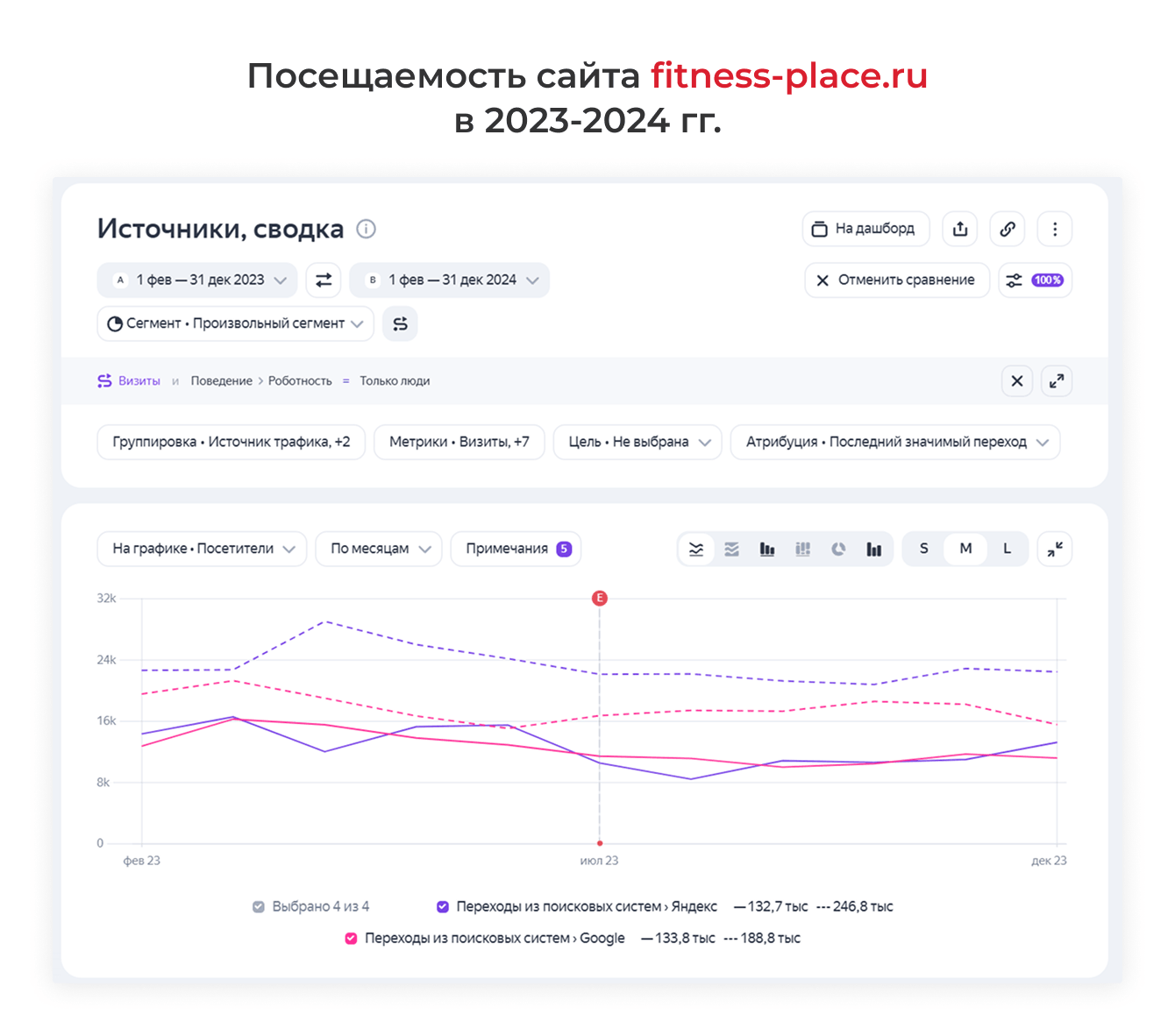This screenshot has height=1036, width=1175.
Task: Click the red E note marker
Action: 600,598
